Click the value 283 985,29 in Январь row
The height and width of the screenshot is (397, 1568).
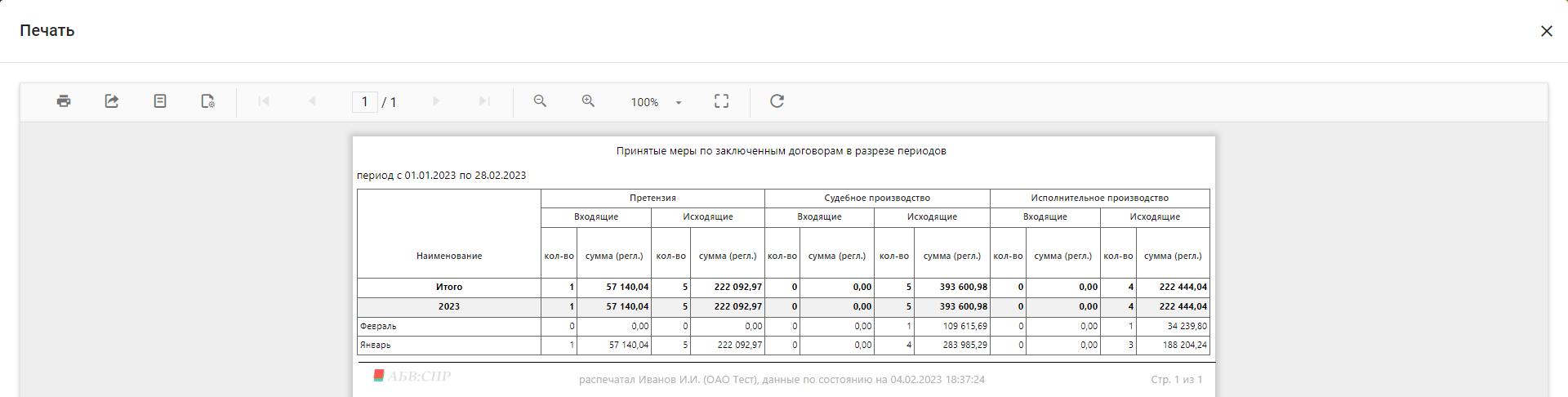tap(964, 345)
